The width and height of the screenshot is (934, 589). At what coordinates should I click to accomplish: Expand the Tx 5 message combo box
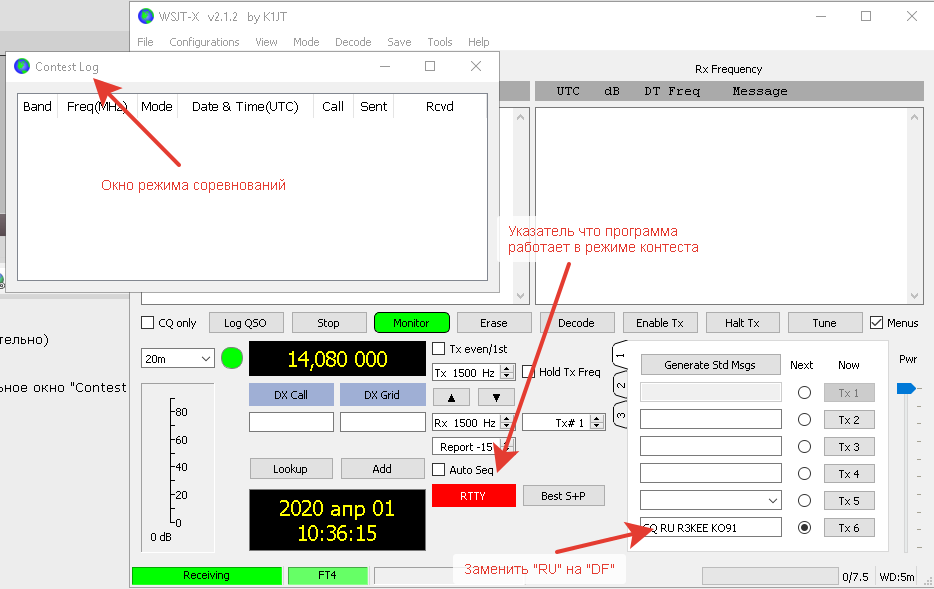tap(771, 500)
